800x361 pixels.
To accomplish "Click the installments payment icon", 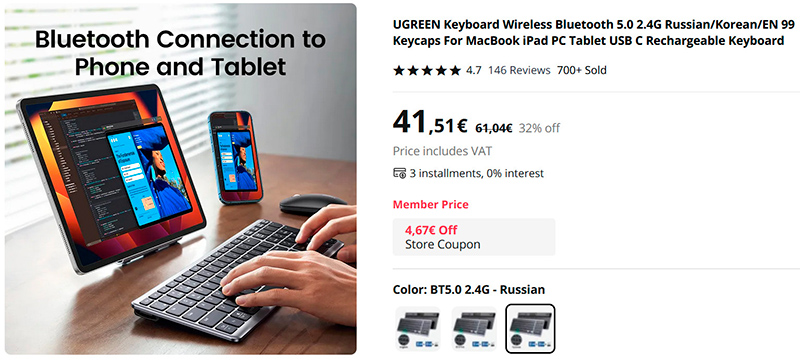I will [399, 173].
